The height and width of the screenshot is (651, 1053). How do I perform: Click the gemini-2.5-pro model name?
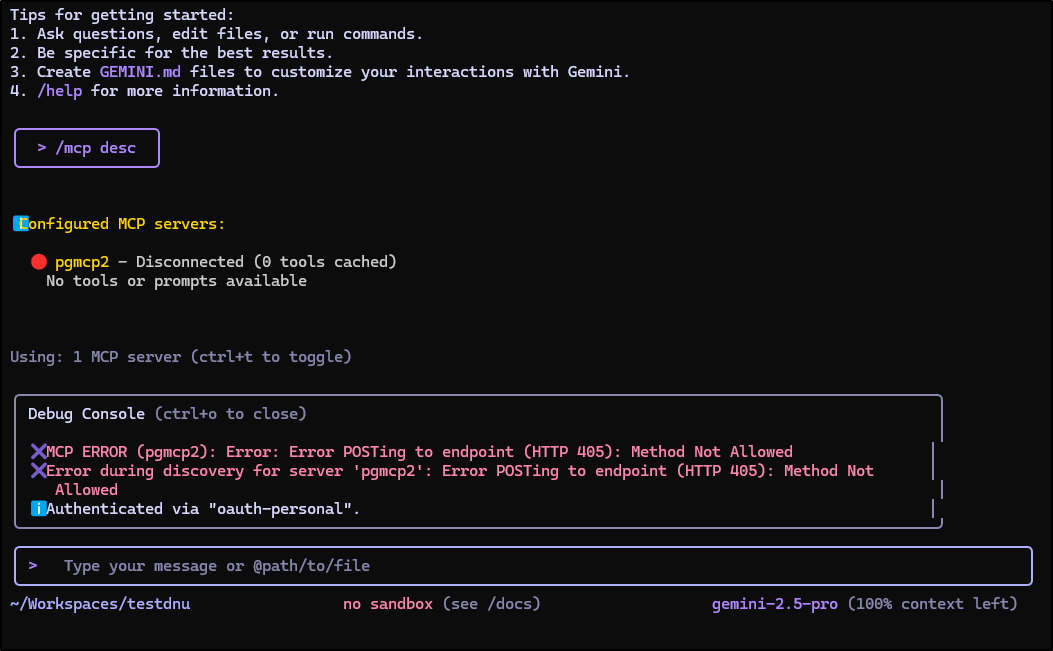(774, 604)
